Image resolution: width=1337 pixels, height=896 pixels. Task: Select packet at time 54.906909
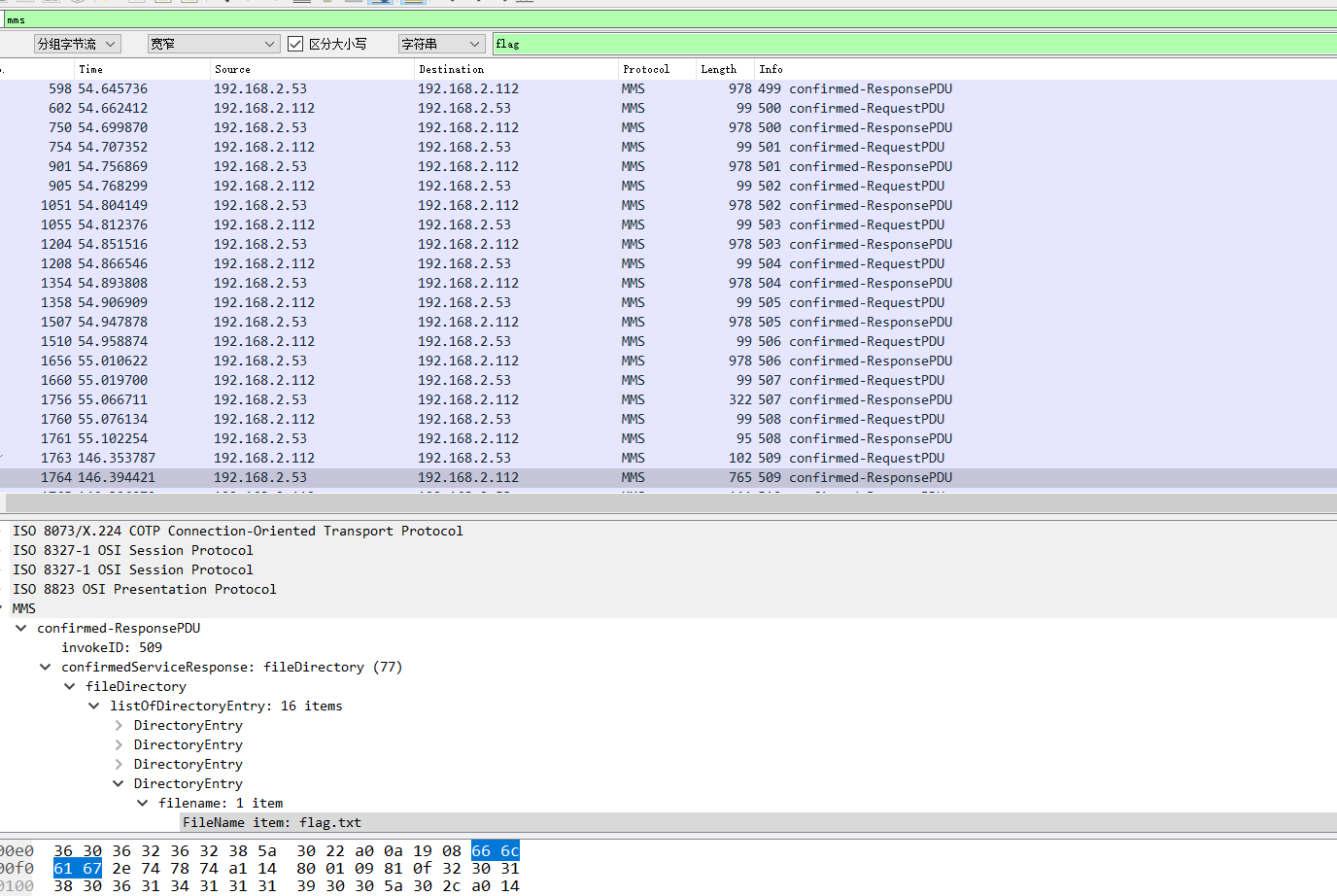click(x=668, y=302)
